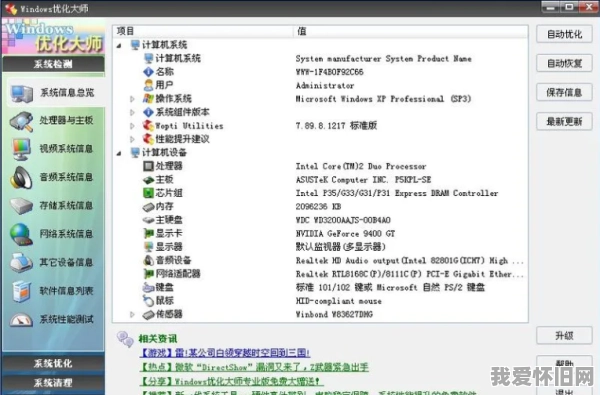Select the Winbond W83627DHG sensor value

[334, 314]
